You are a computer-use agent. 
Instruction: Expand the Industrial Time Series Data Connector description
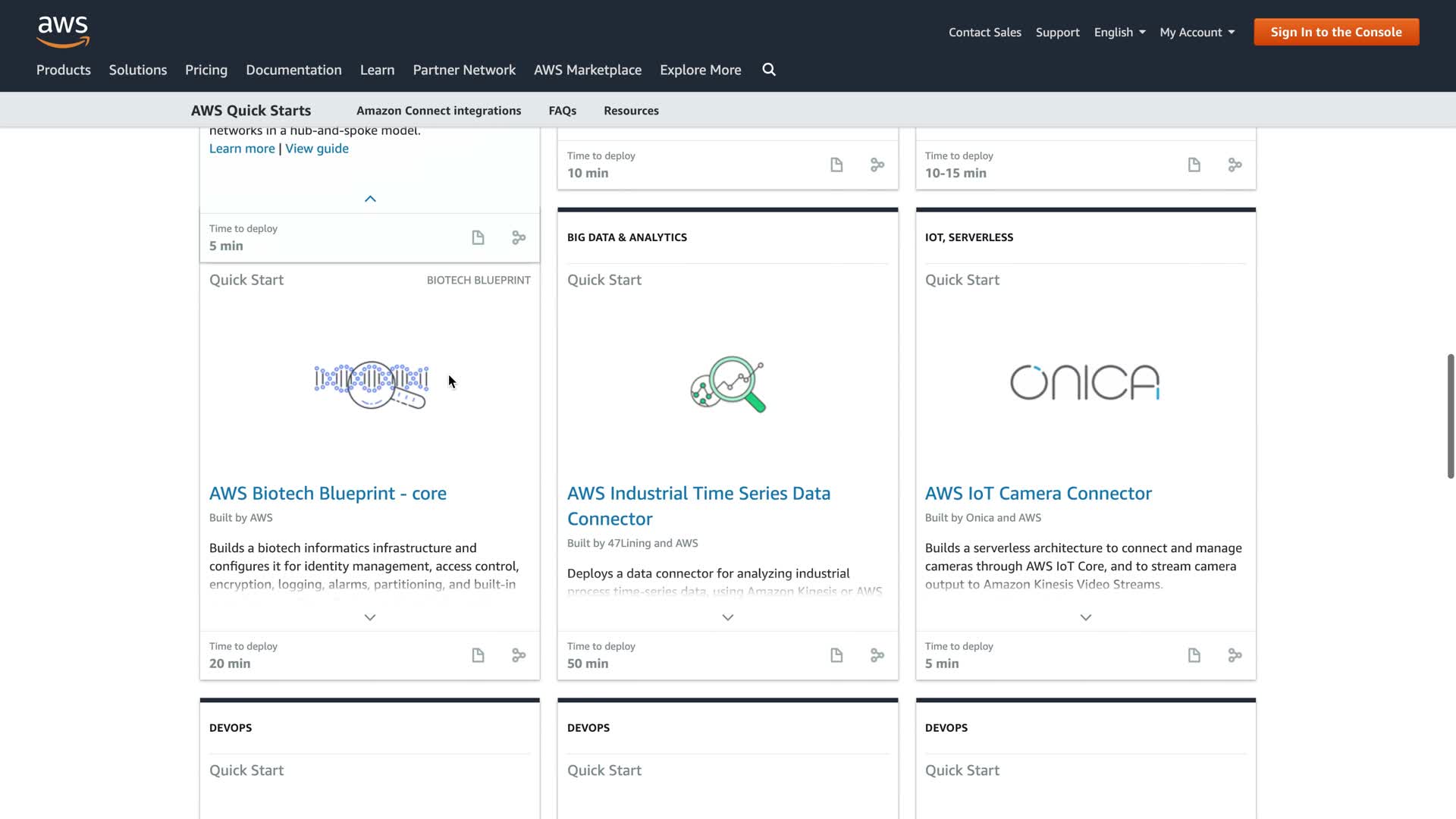coord(728,617)
